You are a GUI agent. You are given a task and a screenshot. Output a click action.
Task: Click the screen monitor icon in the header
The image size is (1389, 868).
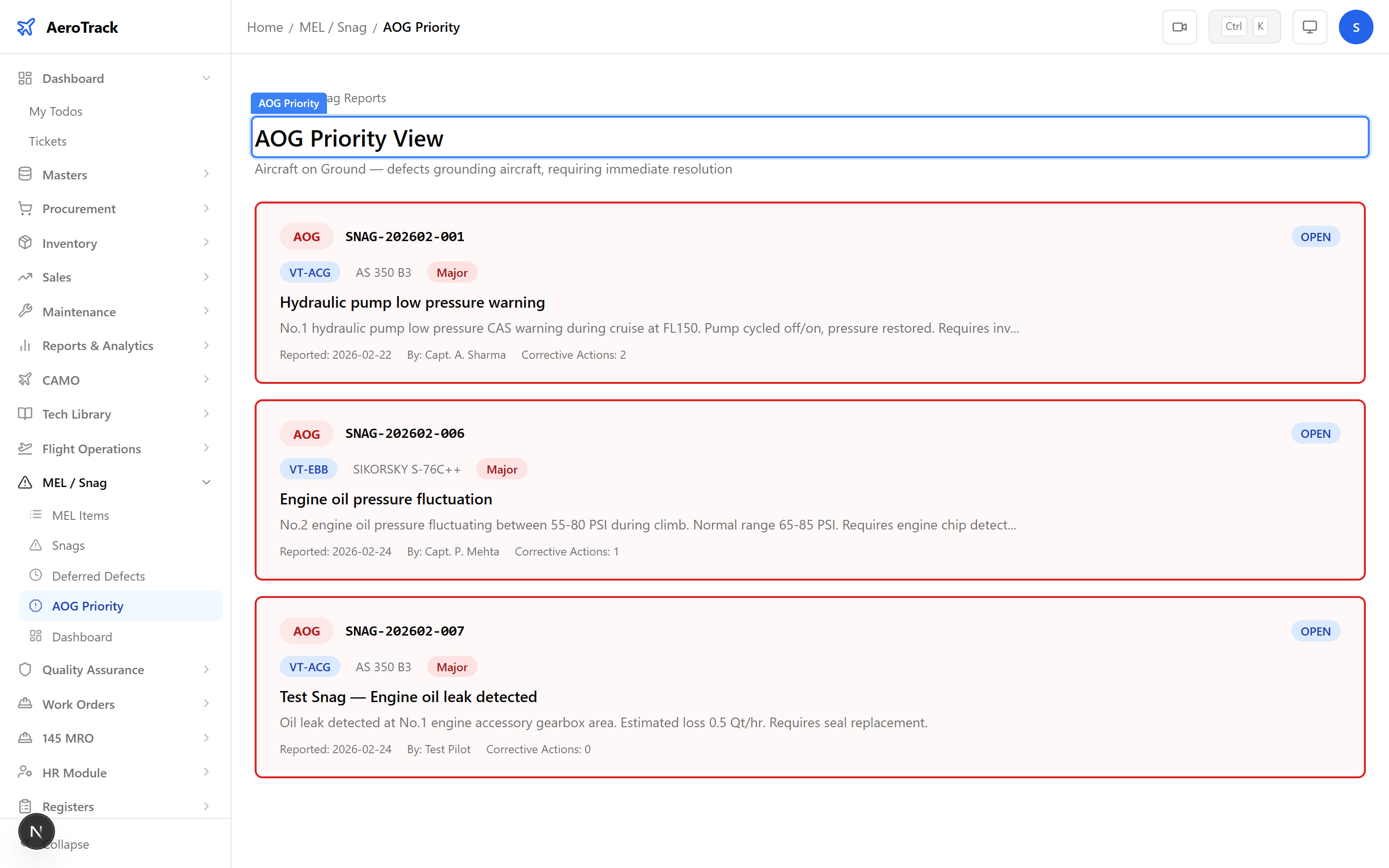pos(1309,27)
